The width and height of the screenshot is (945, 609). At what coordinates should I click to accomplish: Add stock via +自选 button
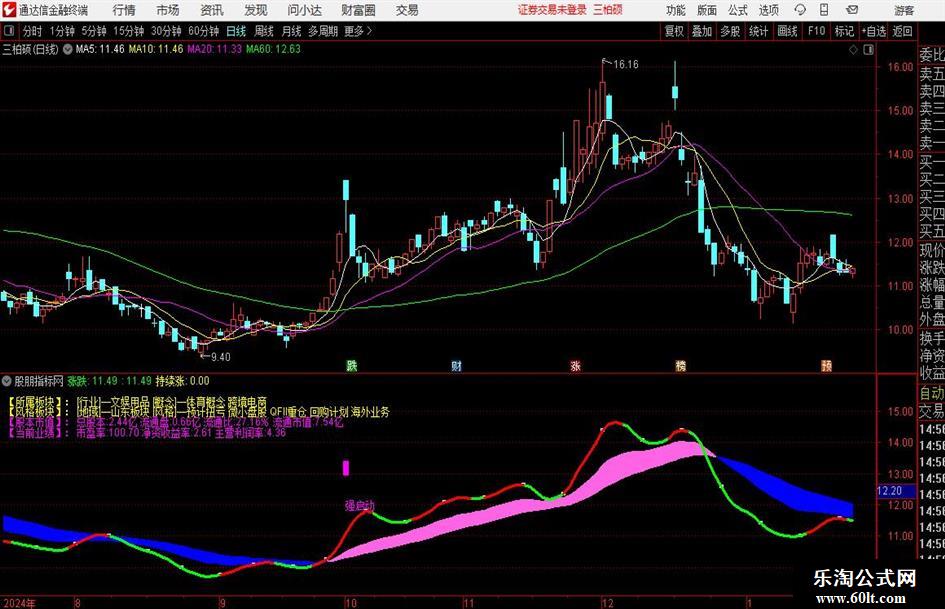click(x=873, y=31)
